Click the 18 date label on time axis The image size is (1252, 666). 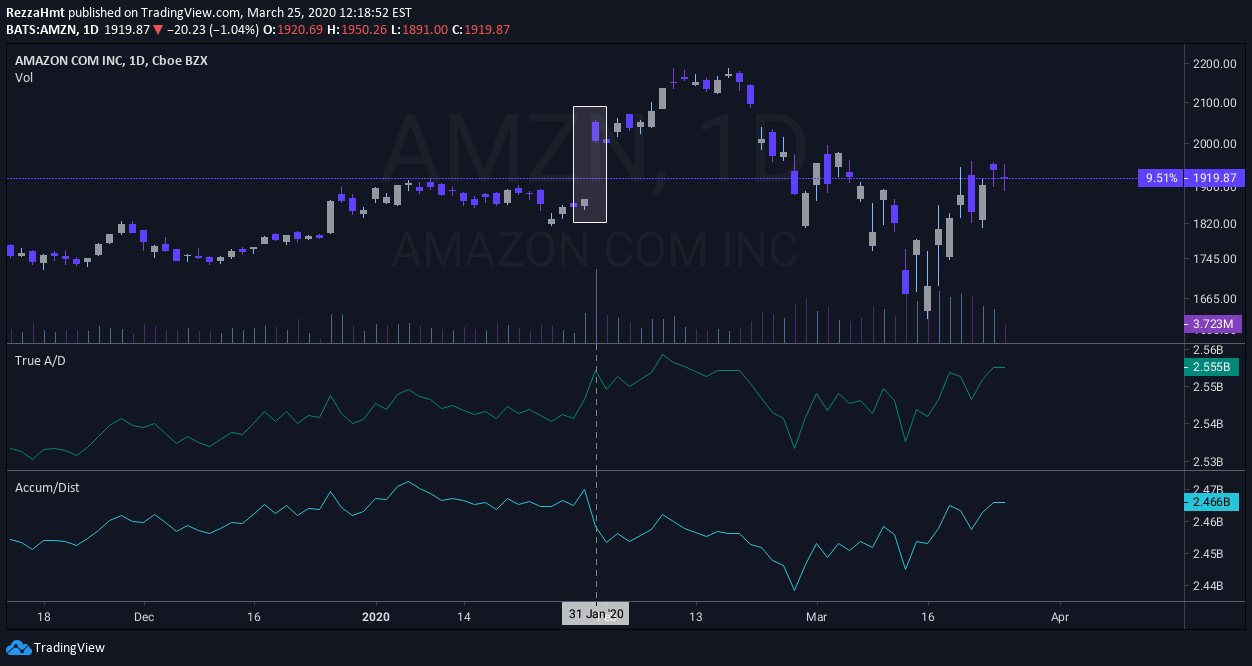point(44,617)
